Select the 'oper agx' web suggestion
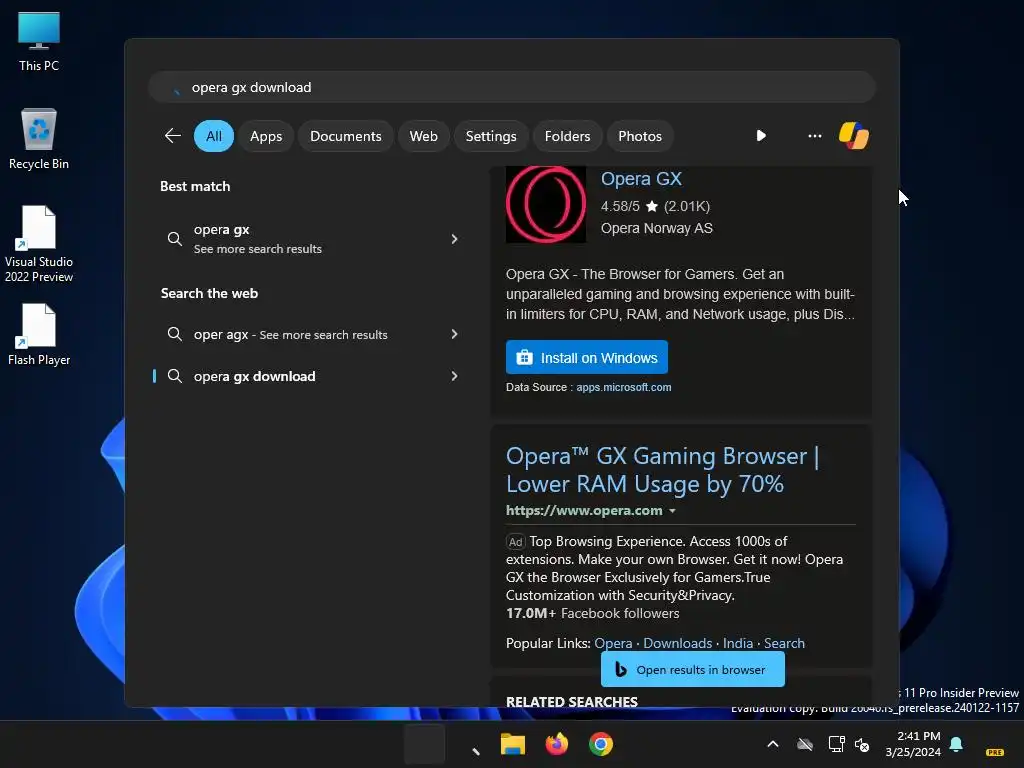The width and height of the screenshot is (1024, 768). [x=310, y=334]
